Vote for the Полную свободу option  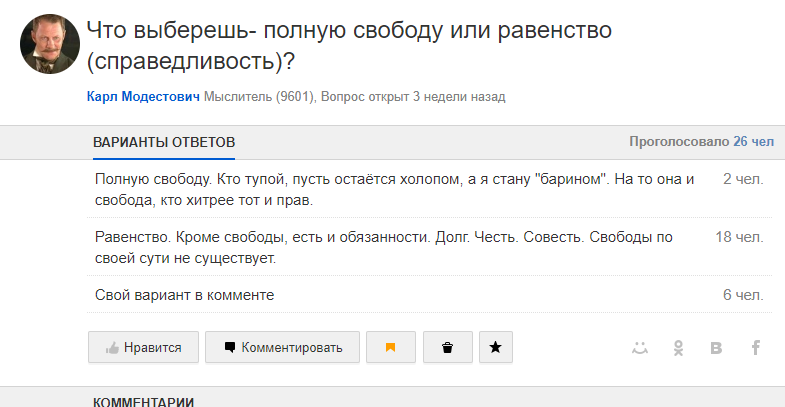point(429,189)
